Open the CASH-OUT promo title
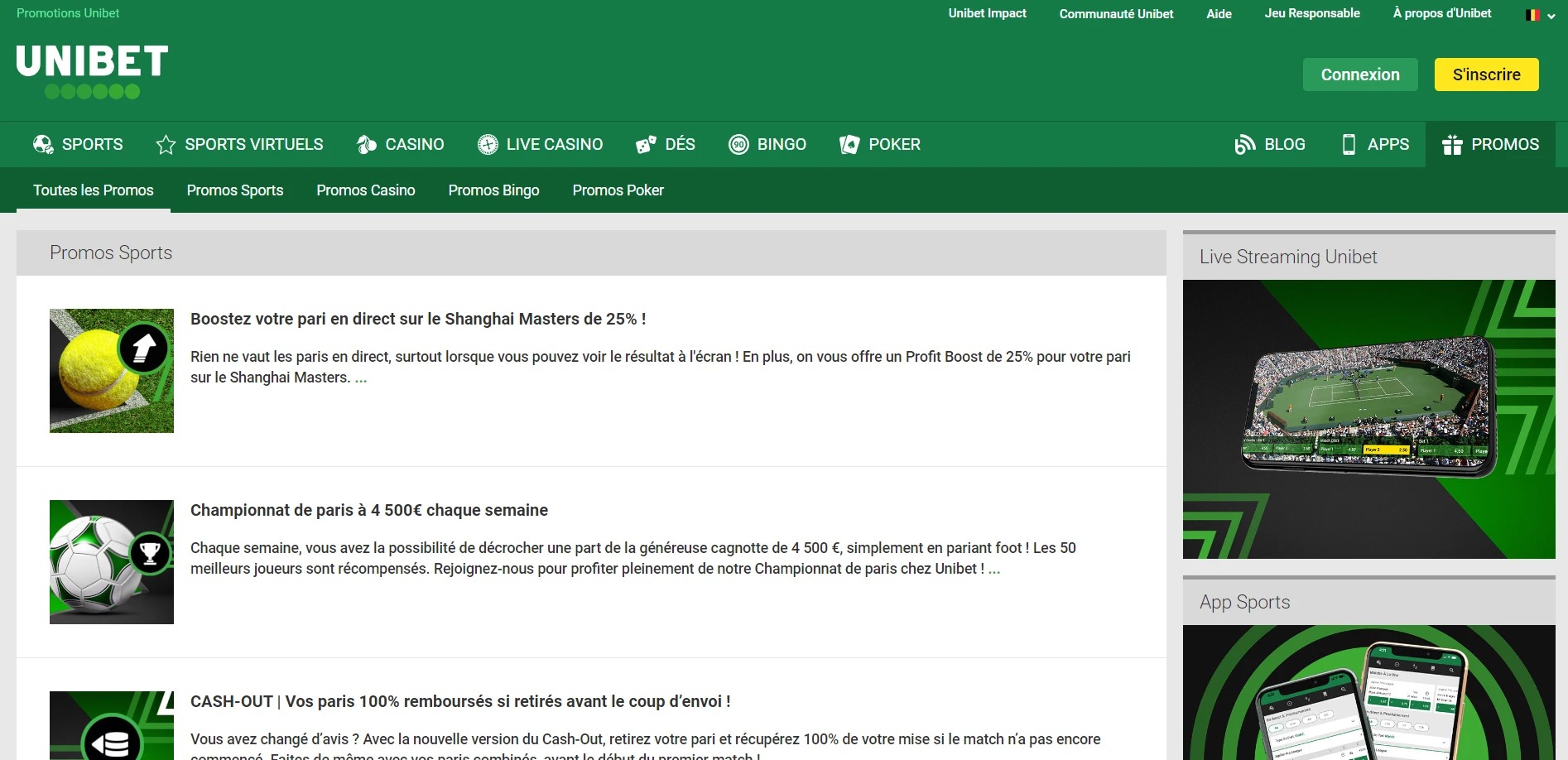Screen dimensions: 1568x760 tap(460, 701)
